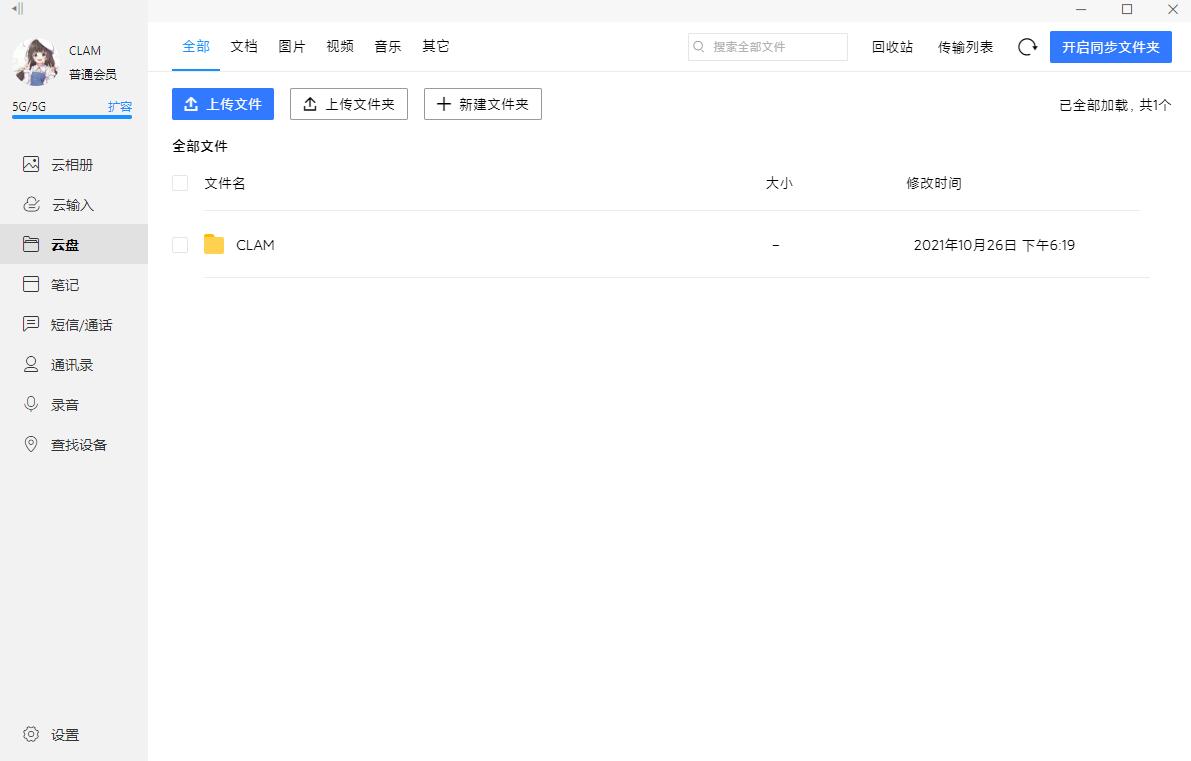The width and height of the screenshot is (1191, 761).
Task: Toggle the select-all checkbox beside 文件名
Action: pyautogui.click(x=180, y=183)
